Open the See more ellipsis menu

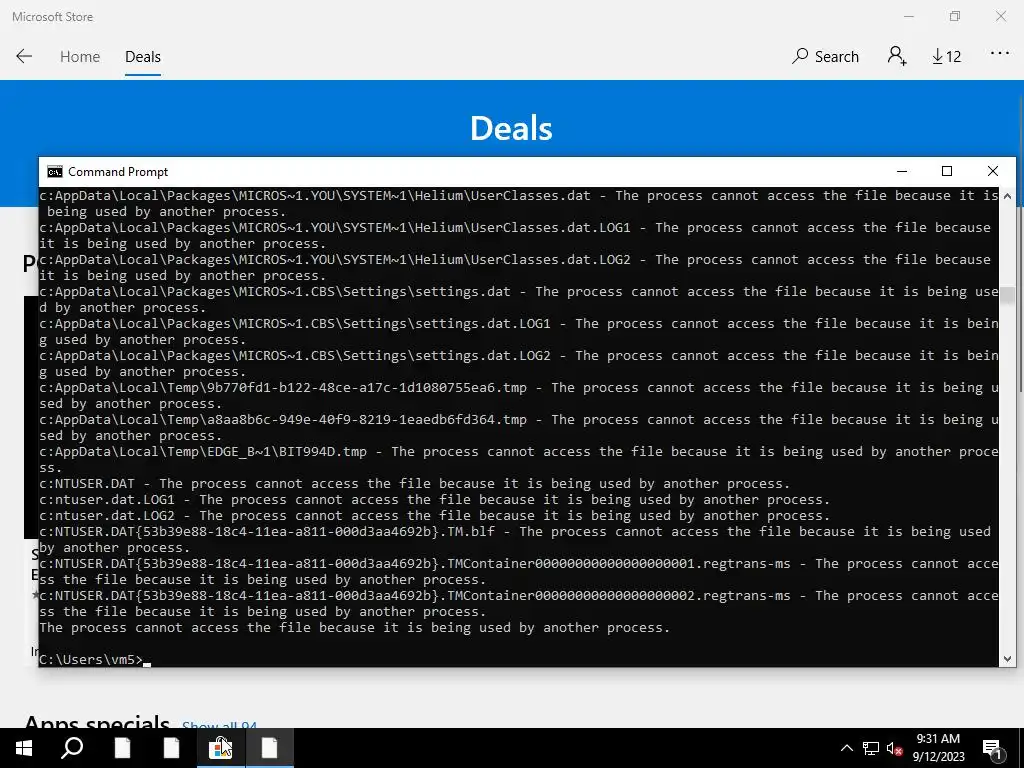point(1000,54)
